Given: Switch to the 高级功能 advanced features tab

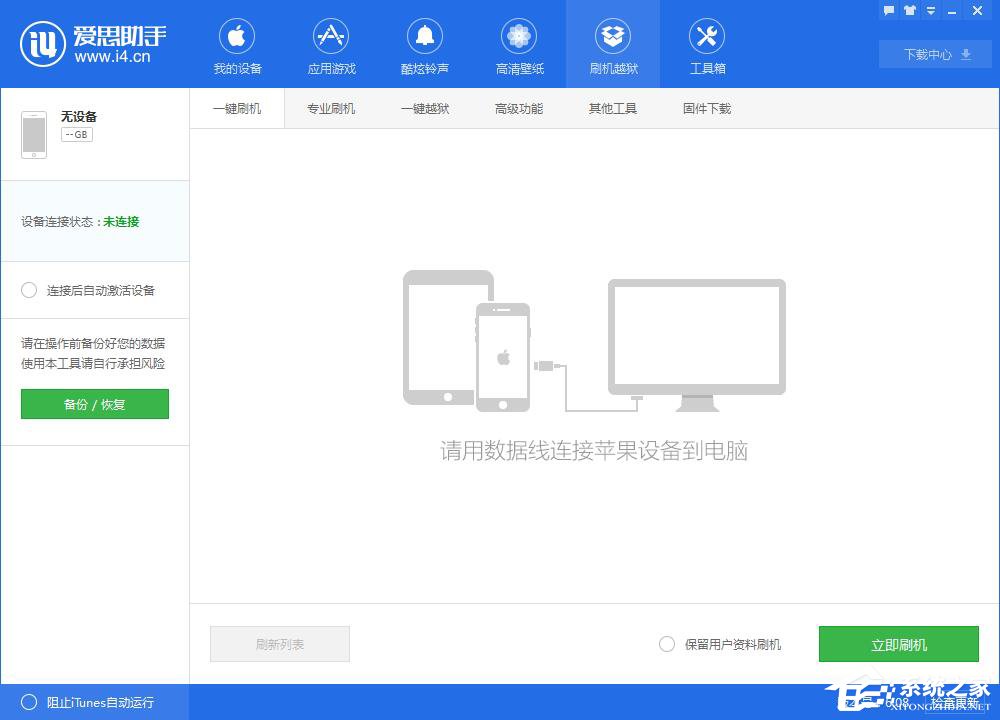Looking at the screenshot, I should click(518, 108).
